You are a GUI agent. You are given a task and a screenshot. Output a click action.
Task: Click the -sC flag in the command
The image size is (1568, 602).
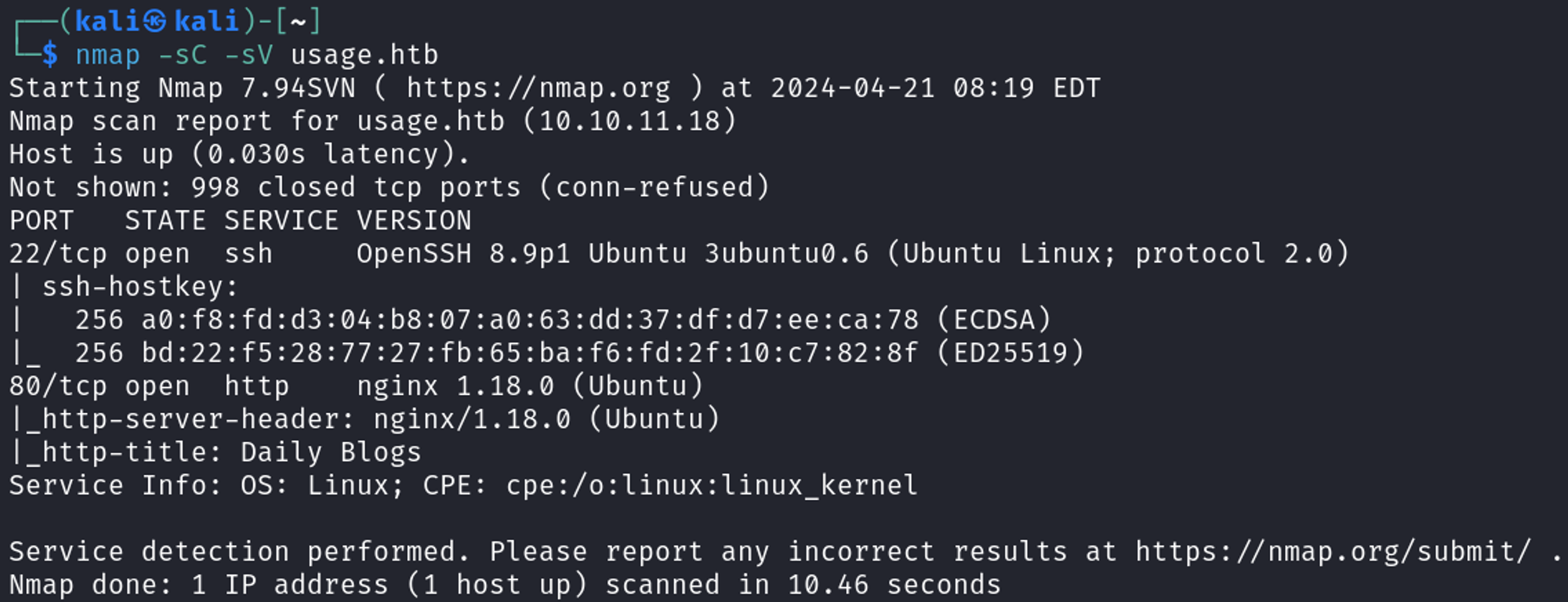click(182, 55)
